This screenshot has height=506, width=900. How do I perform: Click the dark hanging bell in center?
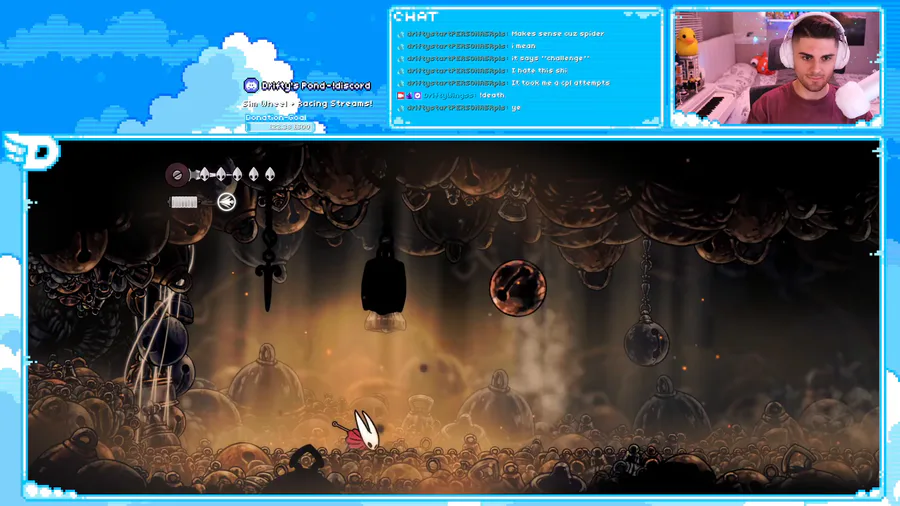pos(384,284)
